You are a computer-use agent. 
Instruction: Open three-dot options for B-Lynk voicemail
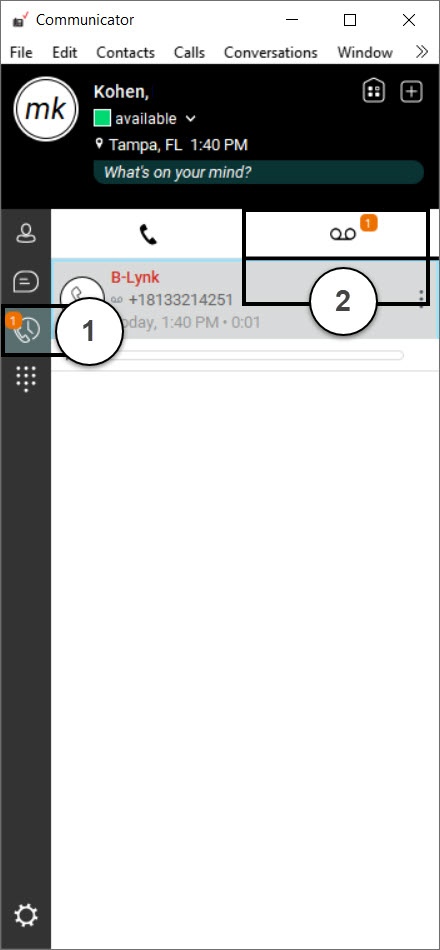tap(421, 297)
